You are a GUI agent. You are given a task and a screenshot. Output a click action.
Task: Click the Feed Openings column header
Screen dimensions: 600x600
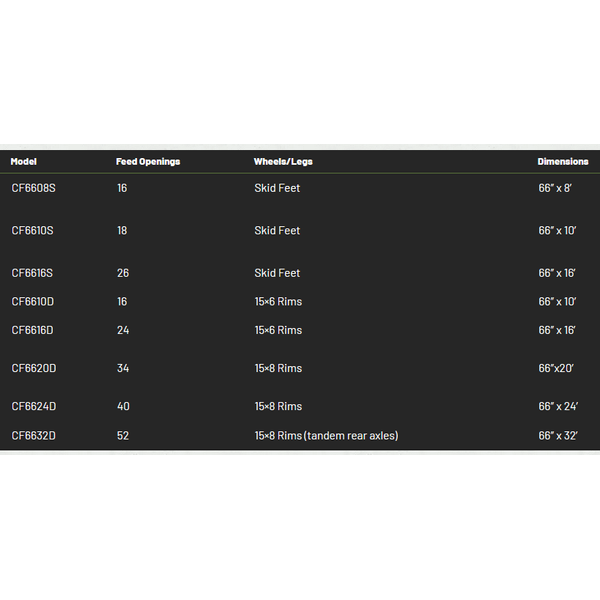click(148, 161)
